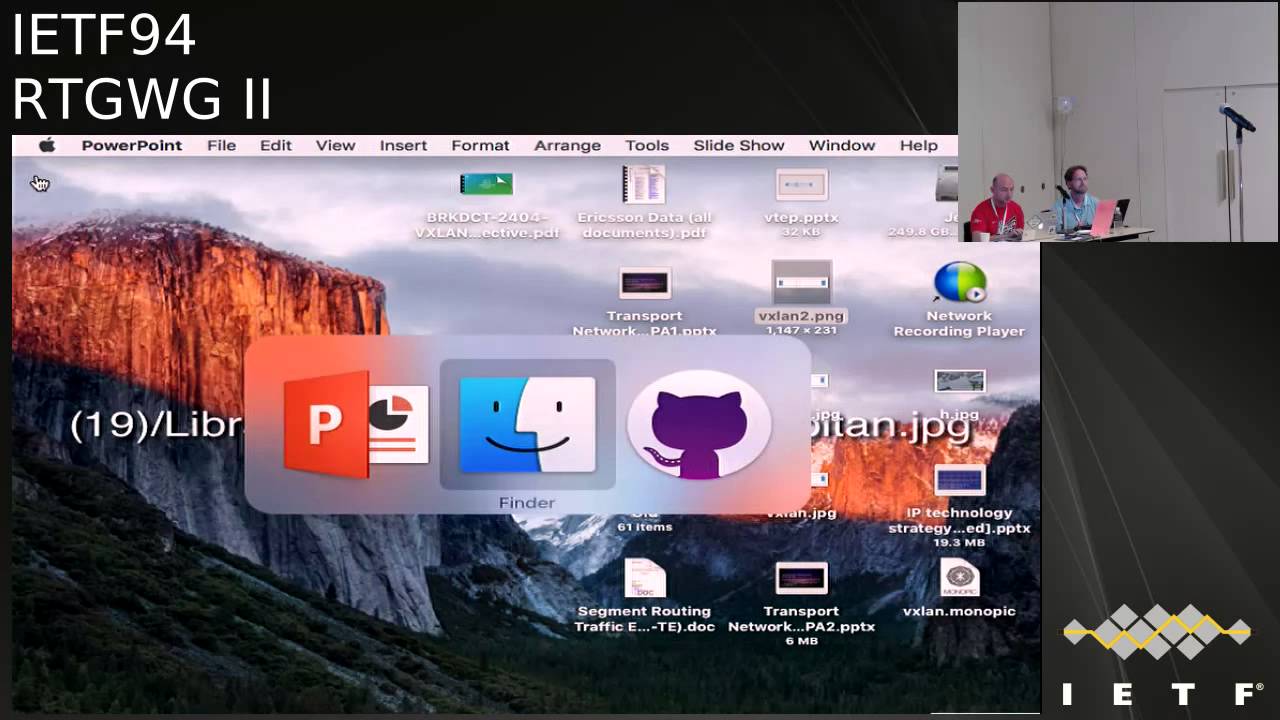Select the h.jpg file icon
Image resolution: width=1280 pixels, height=720 pixels.
pyautogui.click(x=959, y=381)
